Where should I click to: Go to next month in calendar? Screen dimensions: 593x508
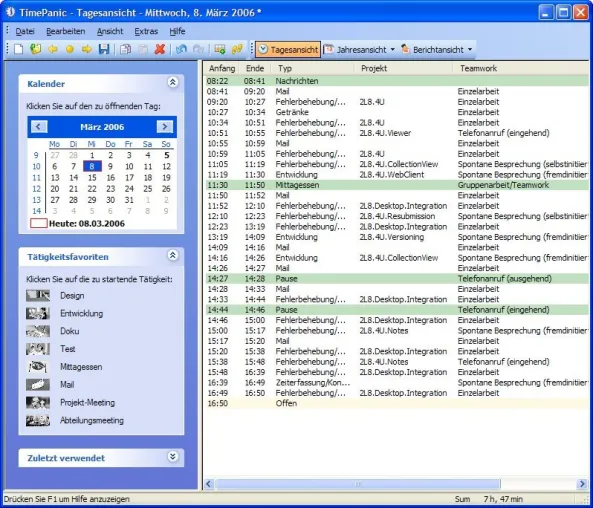pyautogui.click(x=165, y=127)
